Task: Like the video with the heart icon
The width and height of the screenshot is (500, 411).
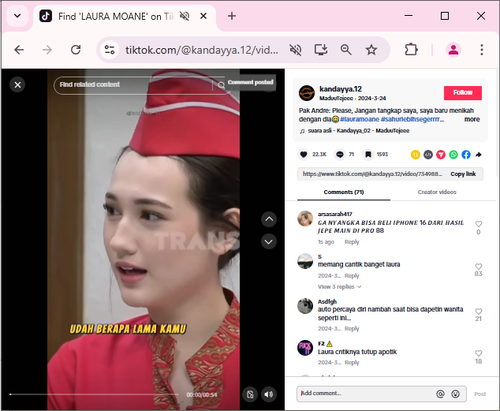Action: (303, 154)
